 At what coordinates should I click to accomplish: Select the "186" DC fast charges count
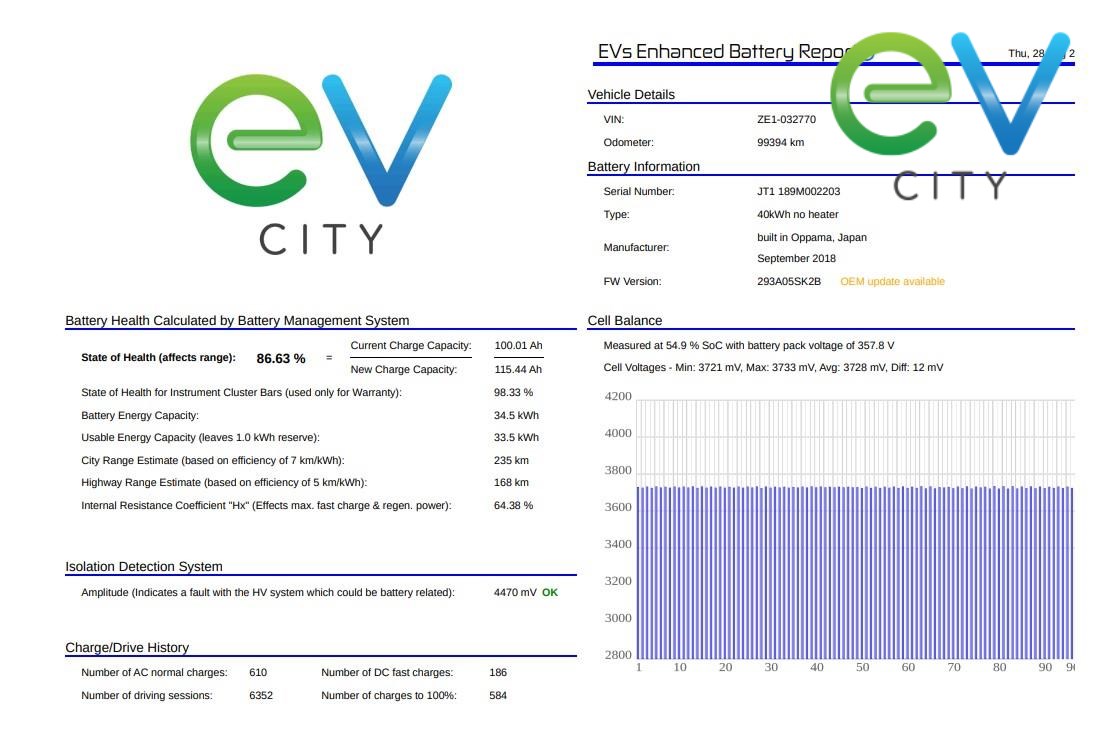pyautogui.click(x=498, y=673)
